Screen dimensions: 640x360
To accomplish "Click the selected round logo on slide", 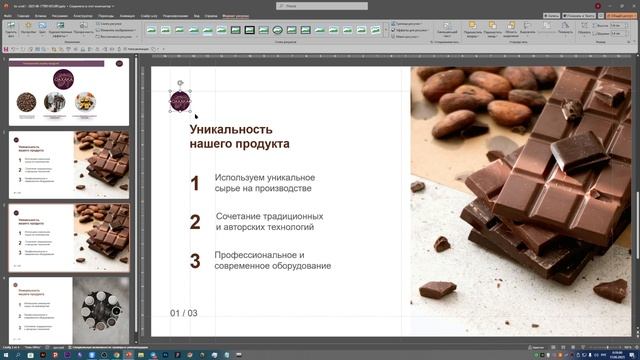I will click(180, 101).
